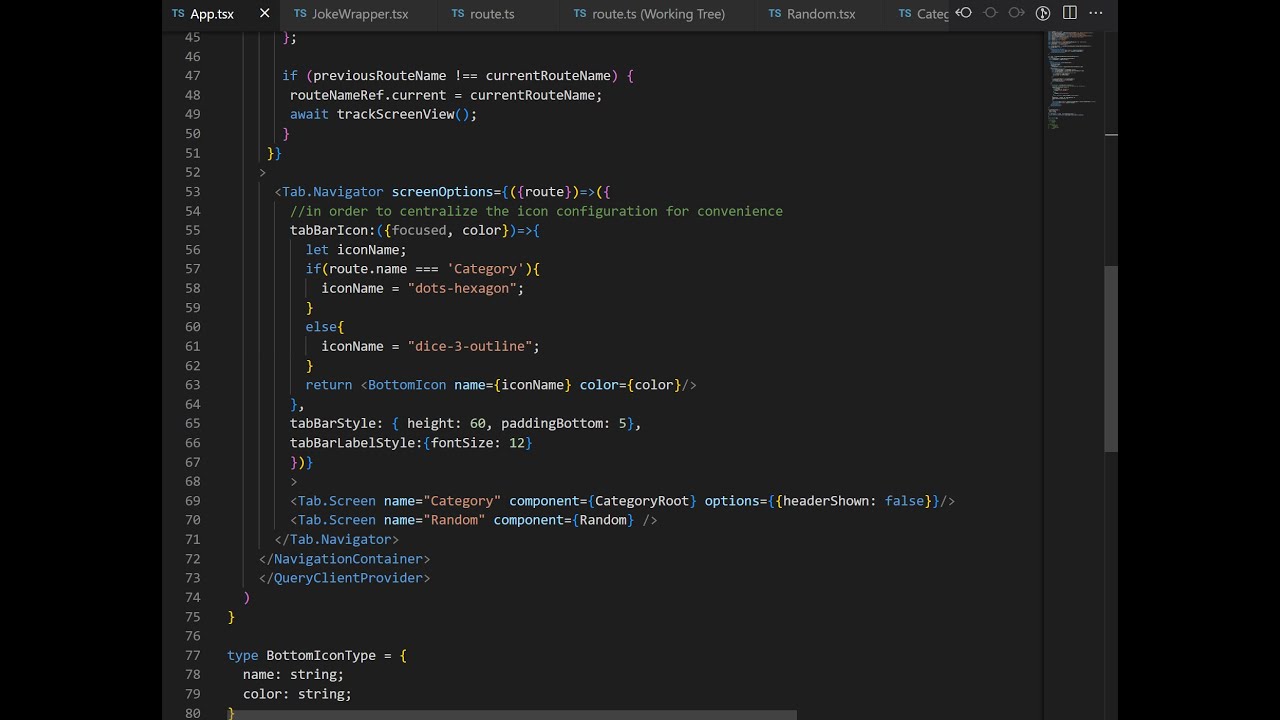Click the "dice-3-outline" string

473,346
